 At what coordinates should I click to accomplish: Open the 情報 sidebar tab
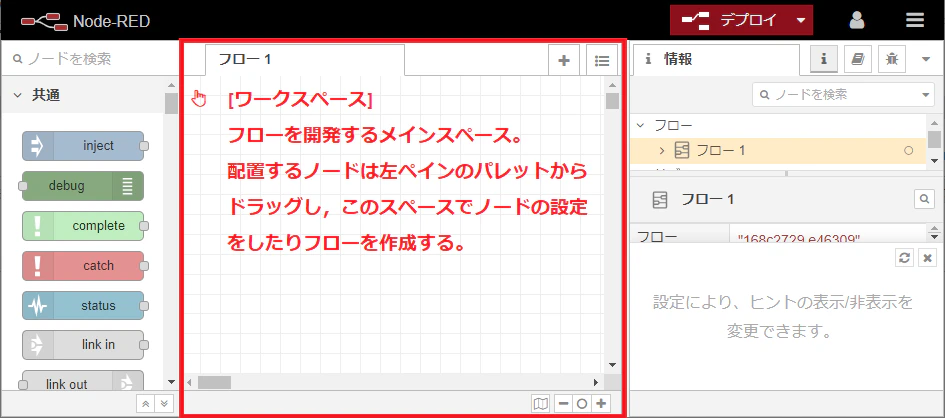714,59
